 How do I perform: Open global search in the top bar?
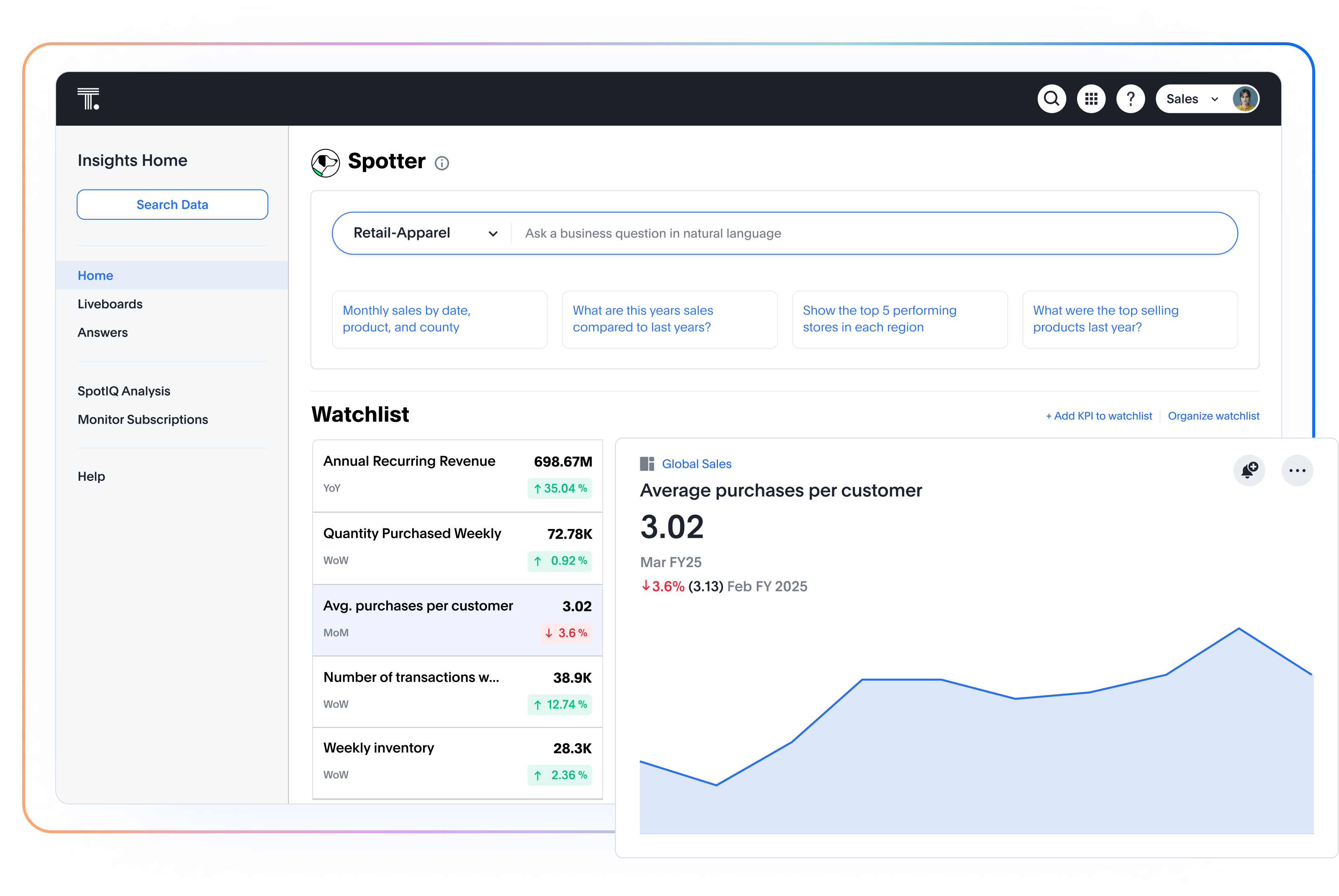click(1052, 98)
